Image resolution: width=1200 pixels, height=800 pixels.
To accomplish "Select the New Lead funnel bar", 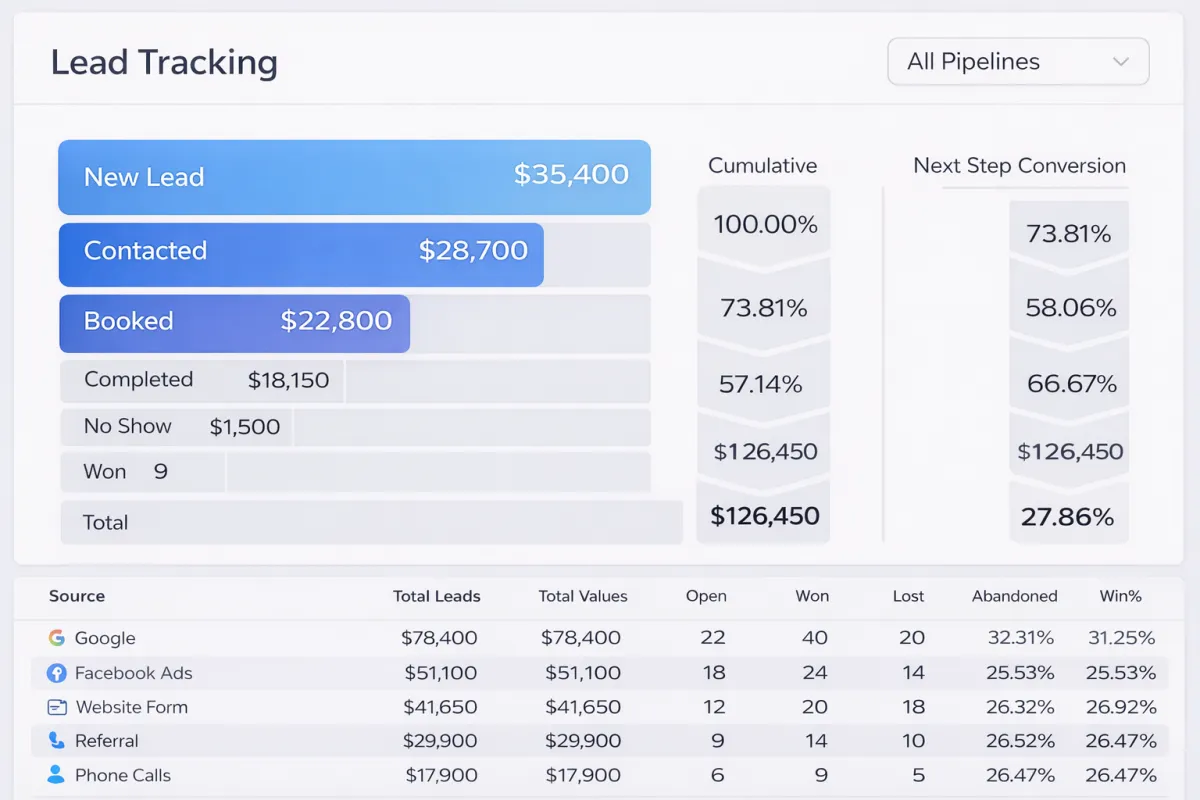I will click(x=355, y=177).
